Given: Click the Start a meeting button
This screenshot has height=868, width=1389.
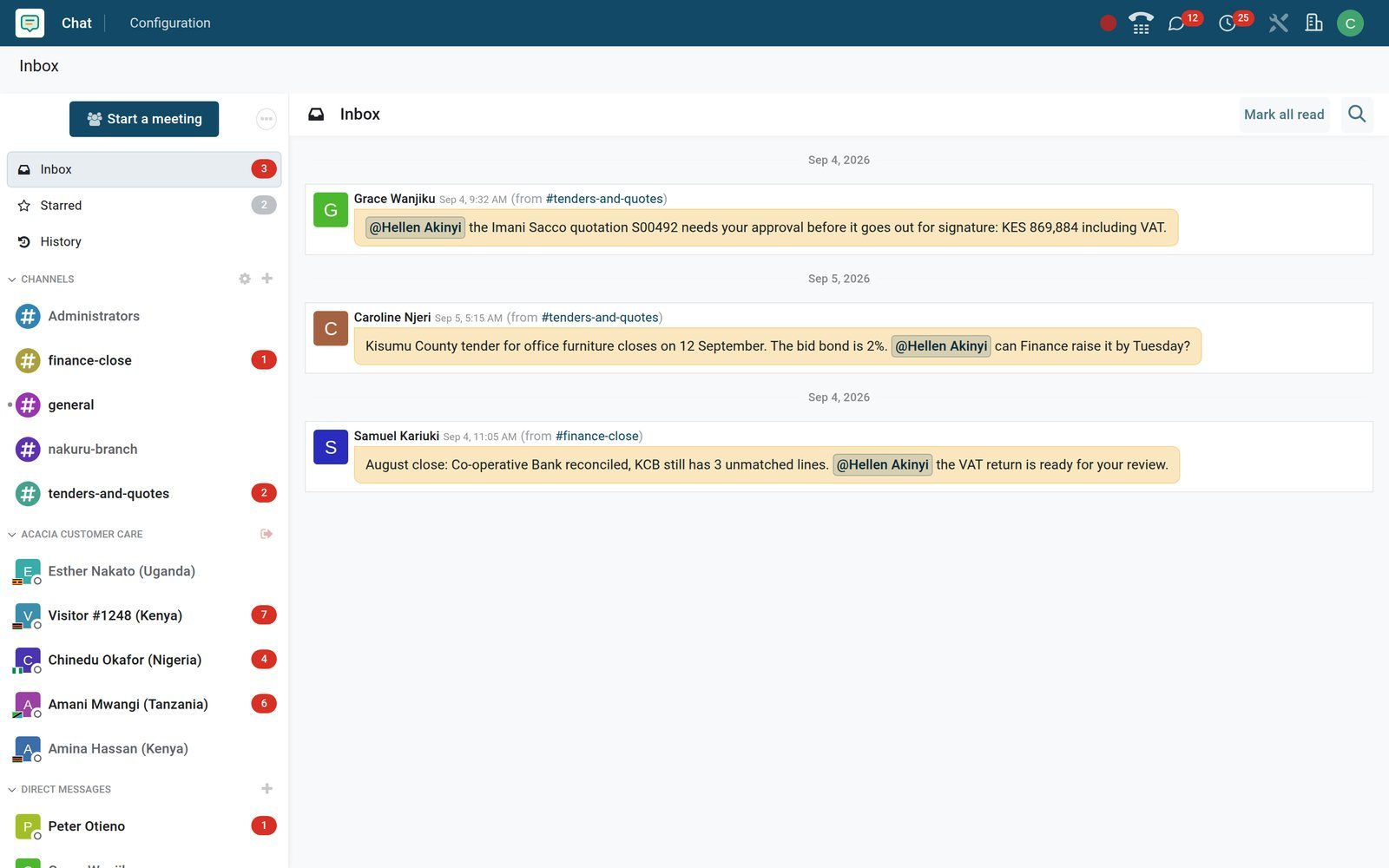Looking at the screenshot, I should (144, 119).
